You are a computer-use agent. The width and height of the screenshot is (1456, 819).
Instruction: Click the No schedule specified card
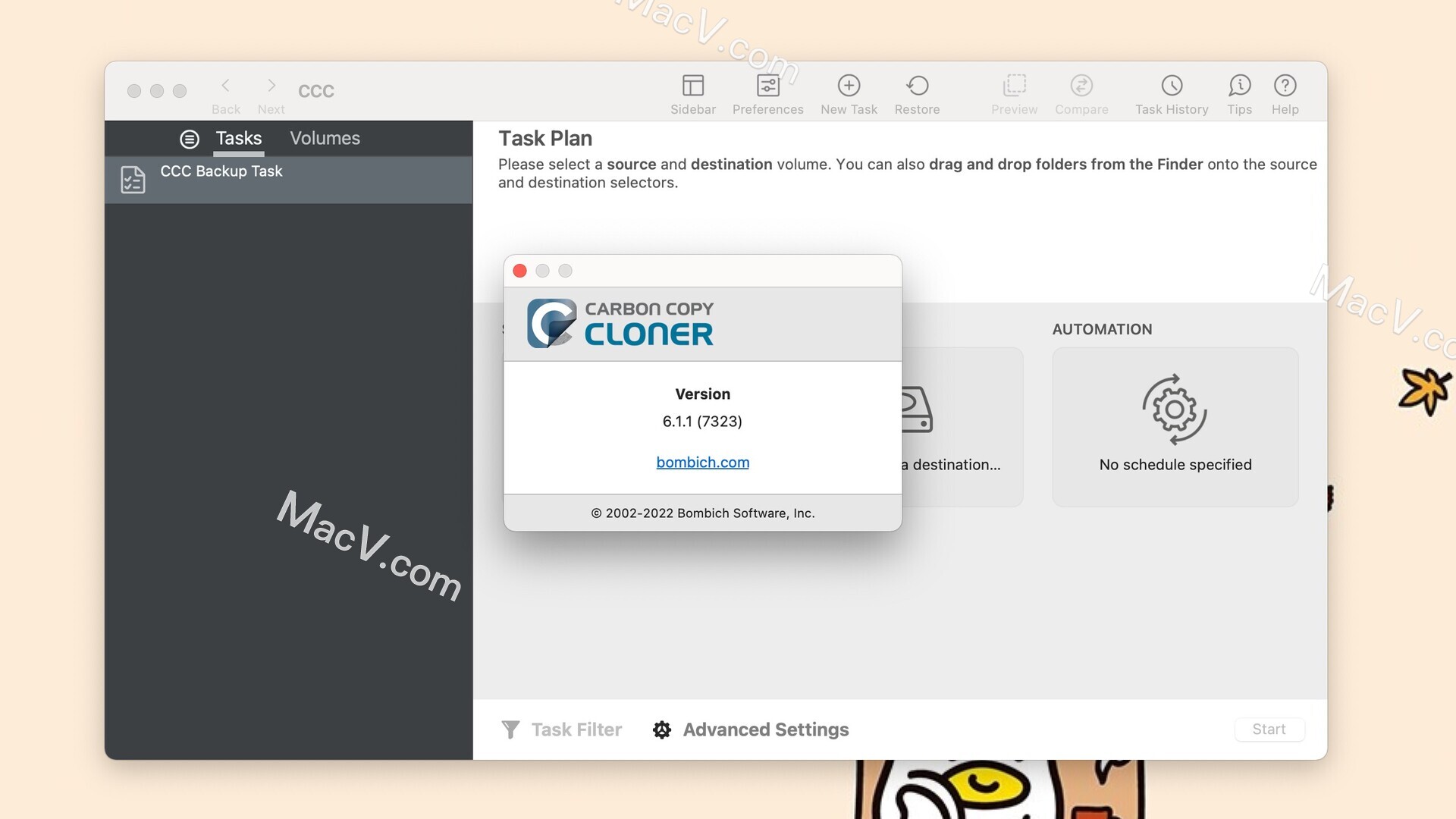tap(1175, 427)
